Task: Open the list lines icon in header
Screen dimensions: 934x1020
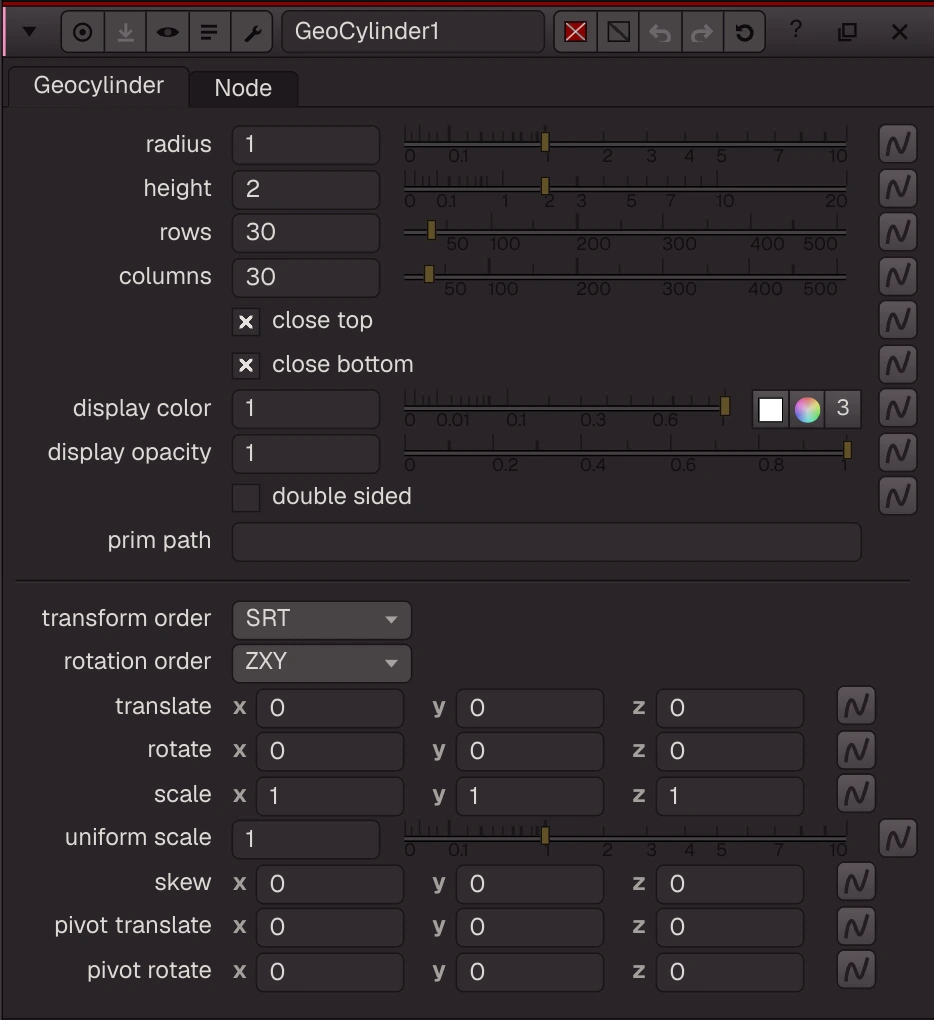Action: coord(209,32)
